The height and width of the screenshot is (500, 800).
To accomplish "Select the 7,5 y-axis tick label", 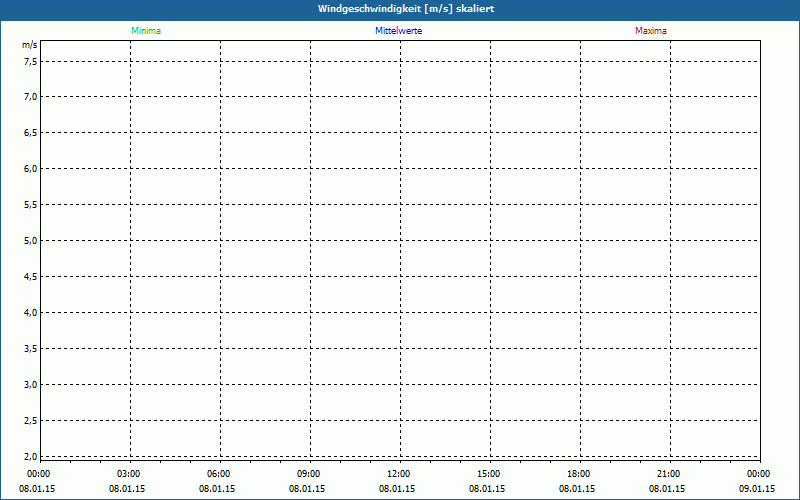I will click(30, 61).
